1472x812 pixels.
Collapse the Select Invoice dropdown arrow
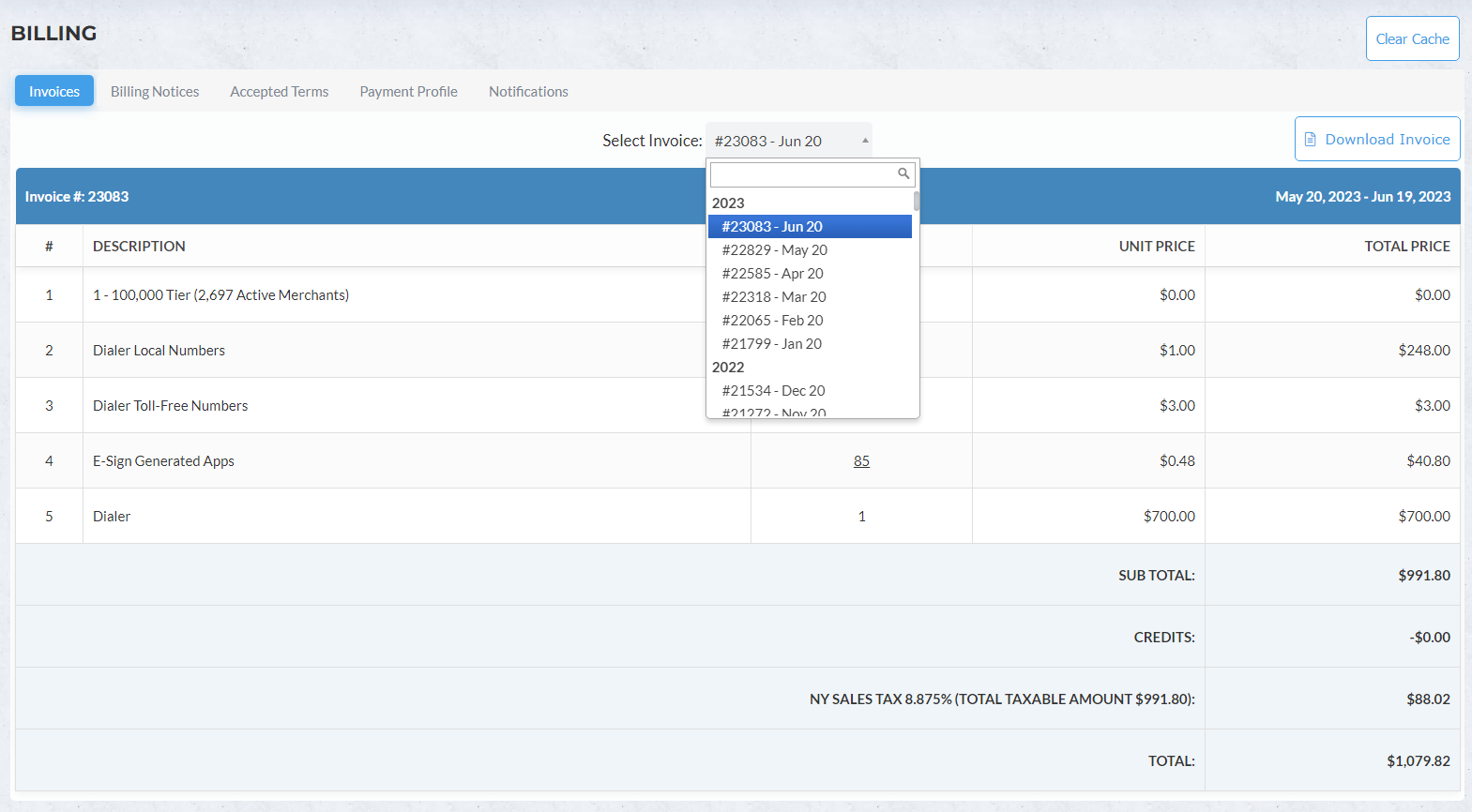[864, 141]
